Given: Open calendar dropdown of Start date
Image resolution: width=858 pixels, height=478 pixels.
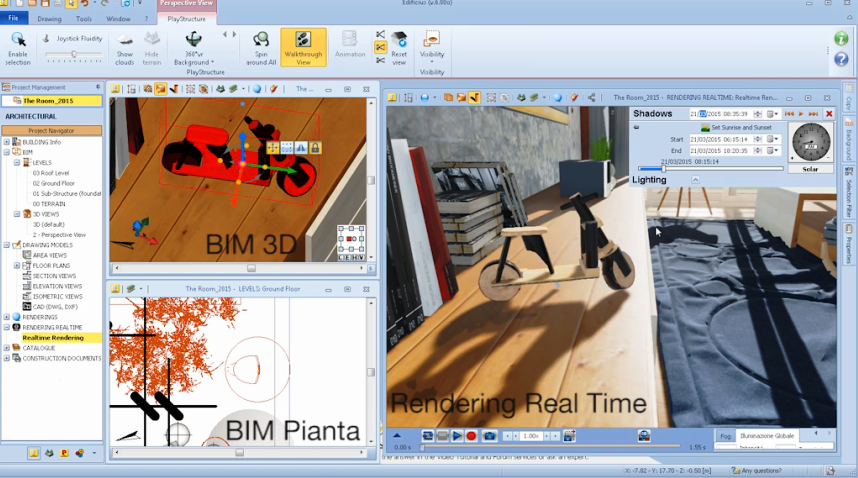Looking at the screenshot, I should (x=772, y=139).
